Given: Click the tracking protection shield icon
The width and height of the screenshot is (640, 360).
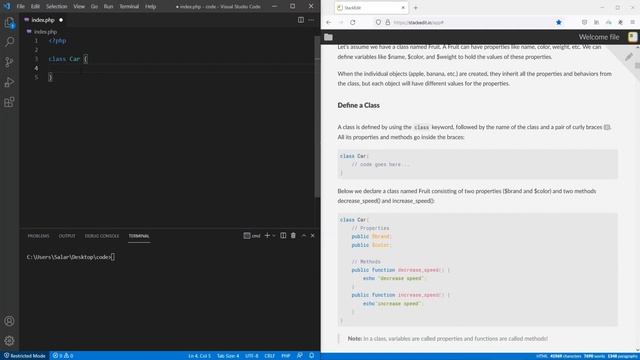Looking at the screenshot, I should [x=378, y=22].
